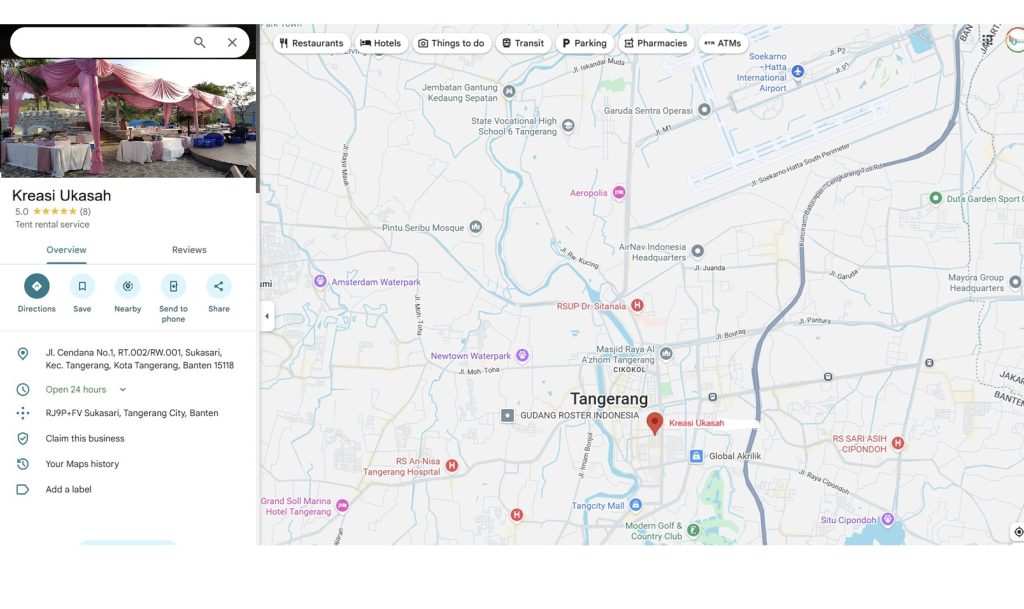
Task: Click the Situ Cipondoh marker
Action: (887, 520)
